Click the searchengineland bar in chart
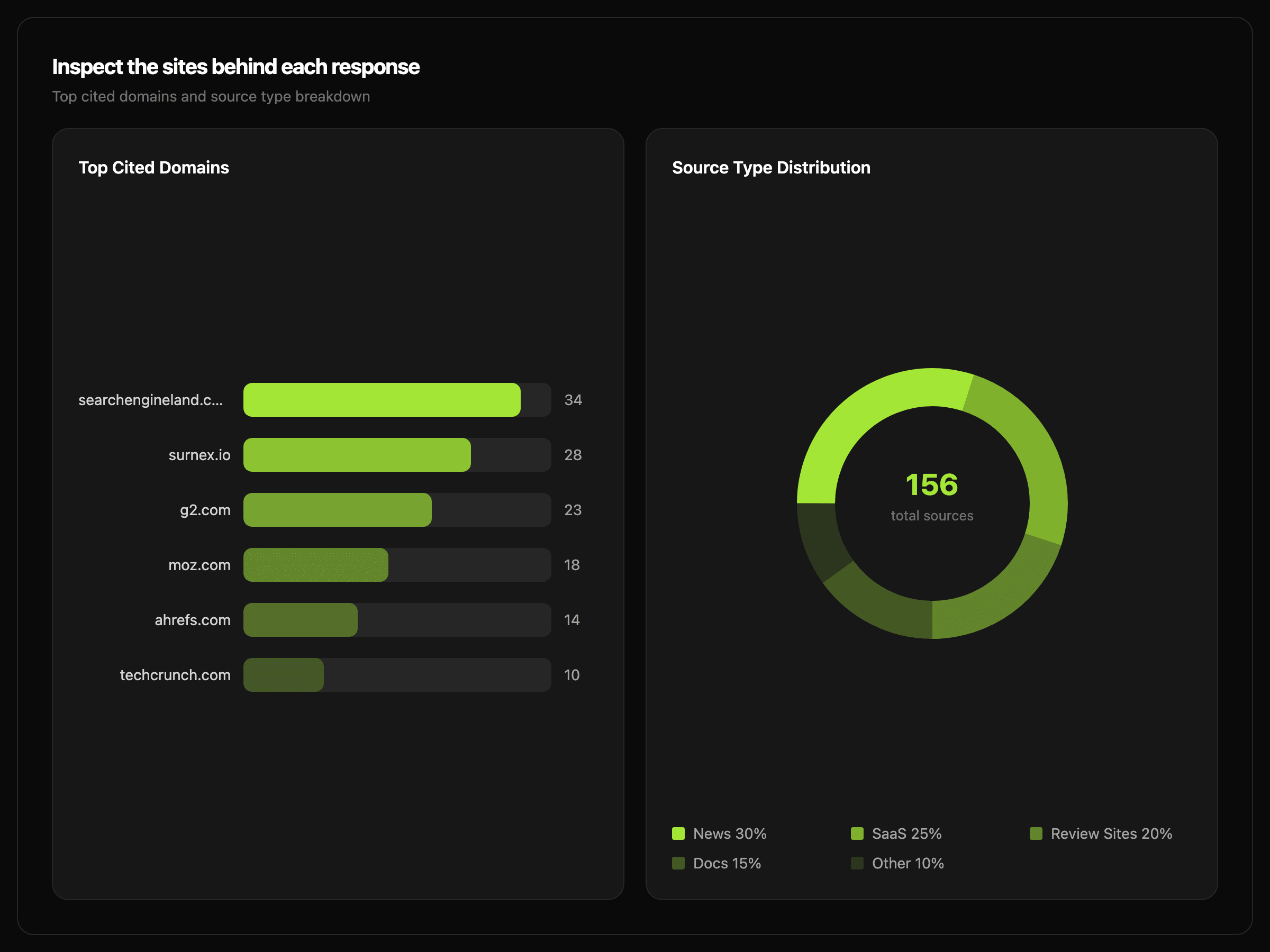 point(382,400)
